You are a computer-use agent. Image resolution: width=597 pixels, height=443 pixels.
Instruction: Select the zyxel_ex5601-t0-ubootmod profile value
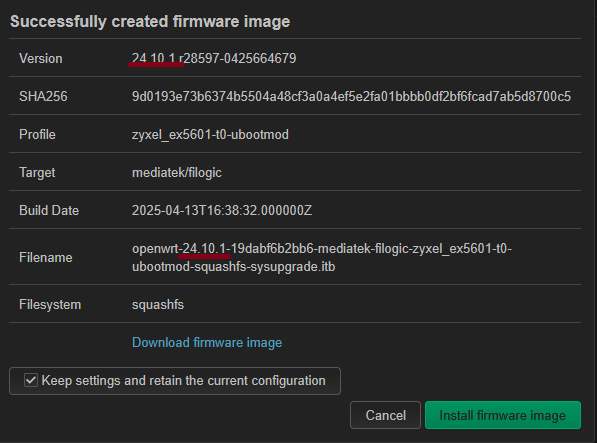pyautogui.click(x=210, y=134)
